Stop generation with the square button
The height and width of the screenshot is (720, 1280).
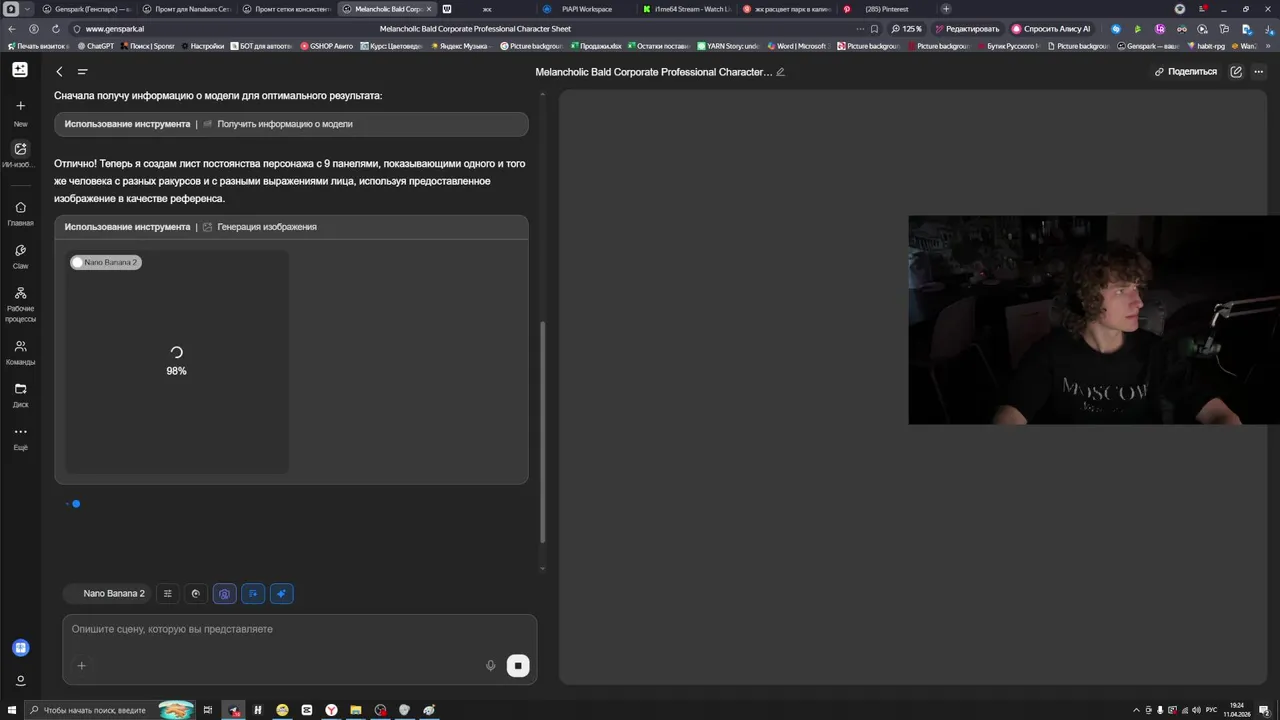[518, 666]
